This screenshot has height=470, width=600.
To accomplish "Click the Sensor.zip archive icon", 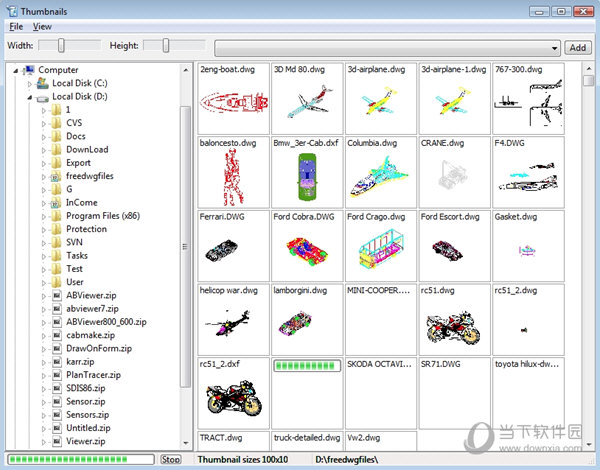I will click(x=57, y=401).
